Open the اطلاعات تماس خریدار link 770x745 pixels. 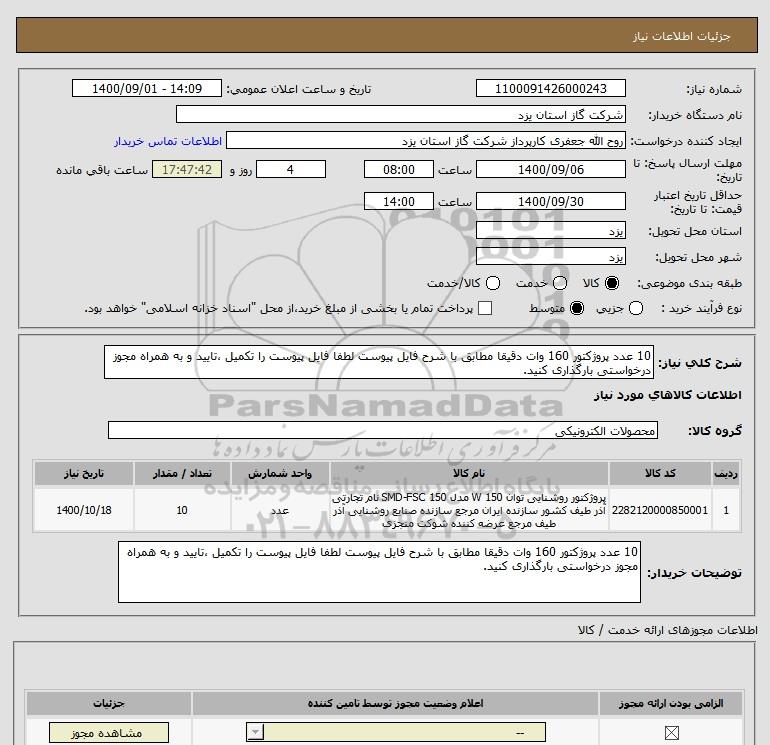click(x=168, y=141)
